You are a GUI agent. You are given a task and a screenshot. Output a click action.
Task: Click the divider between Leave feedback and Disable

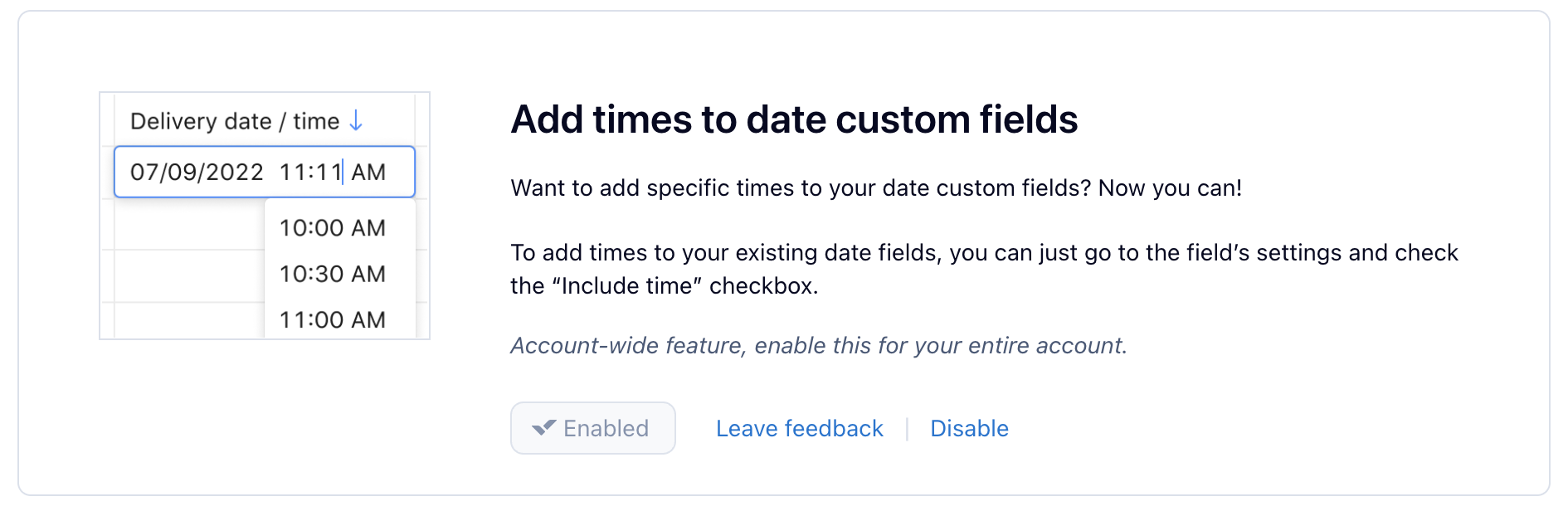pos(907,429)
